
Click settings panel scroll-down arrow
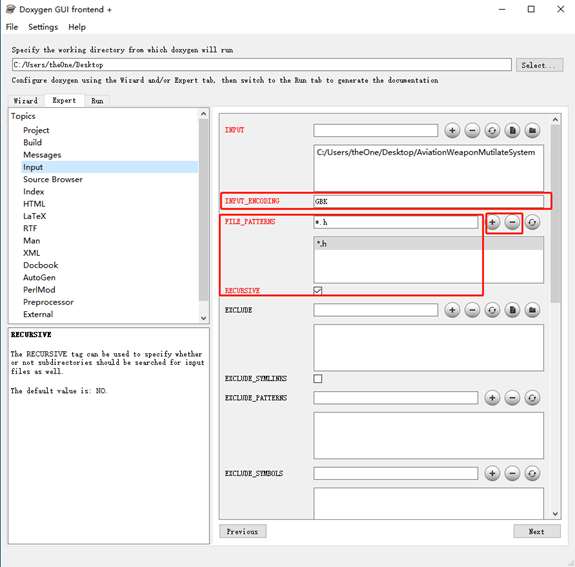[x=555, y=514]
